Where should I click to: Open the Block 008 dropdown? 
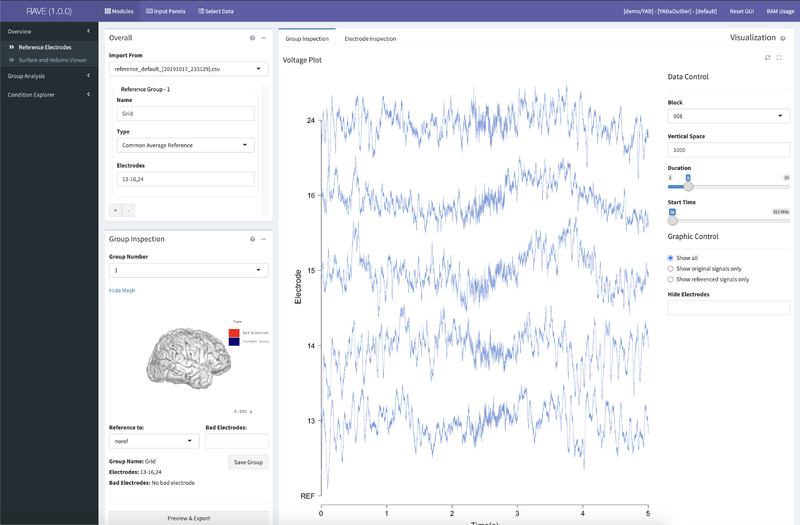tap(728, 116)
